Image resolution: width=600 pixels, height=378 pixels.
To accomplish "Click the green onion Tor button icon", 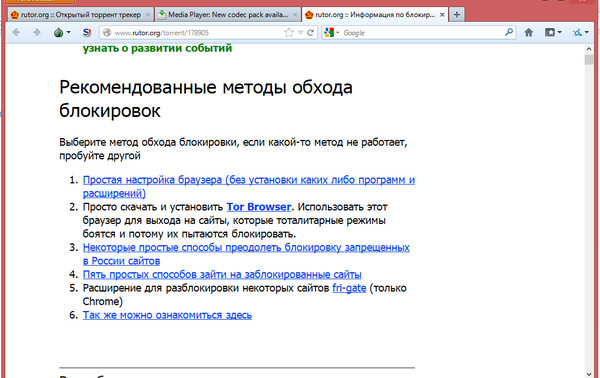I will click(59, 33).
